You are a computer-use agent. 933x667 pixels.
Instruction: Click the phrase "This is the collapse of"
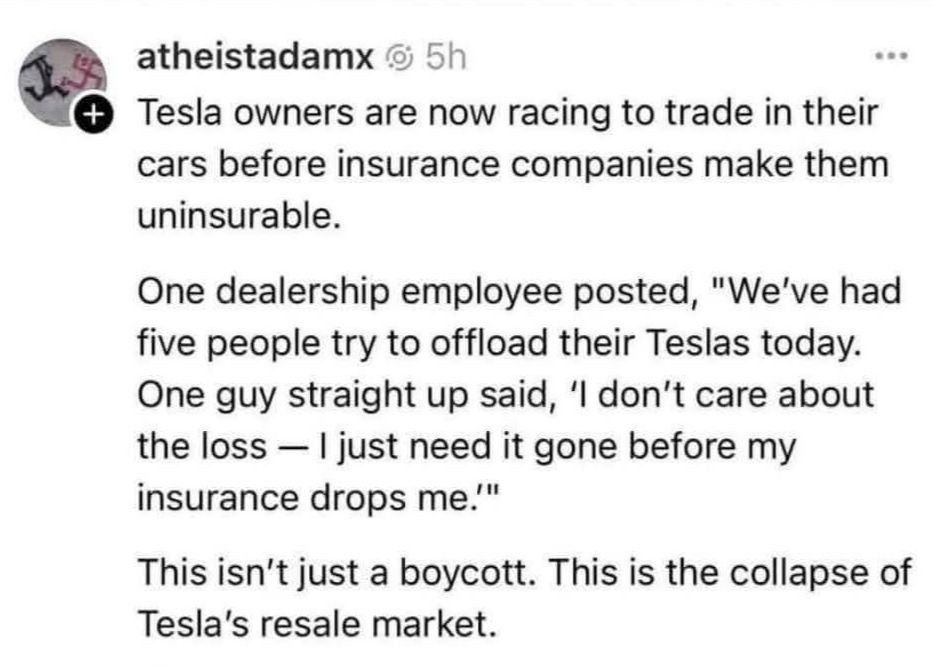click(730, 572)
